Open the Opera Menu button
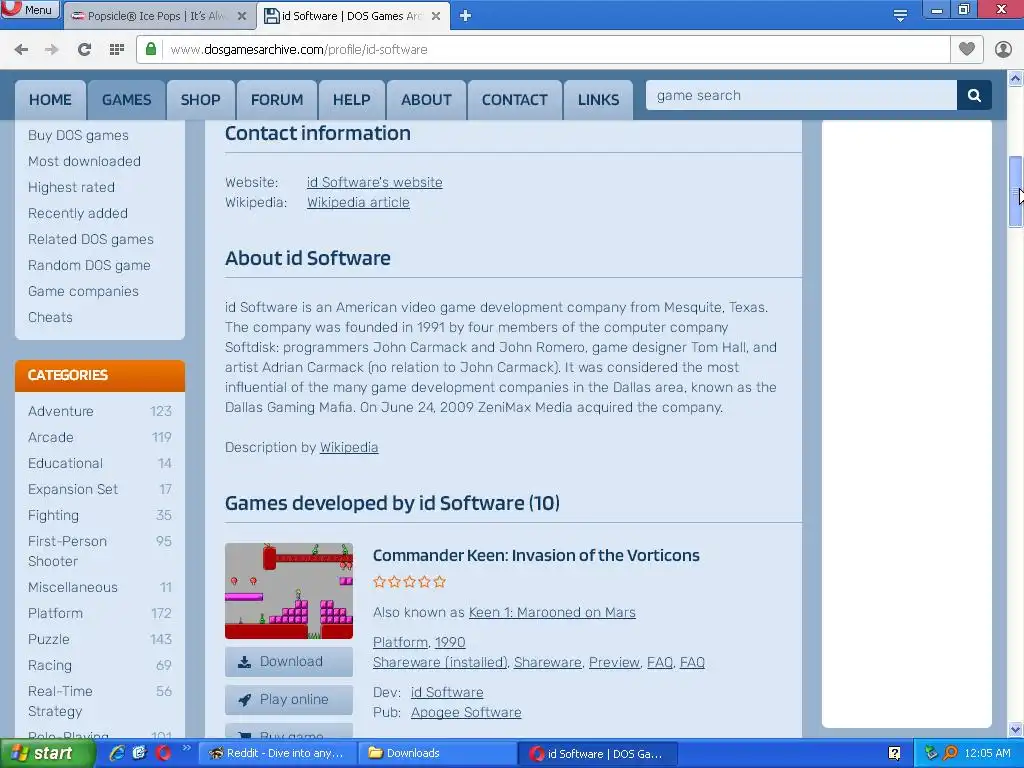This screenshot has height=768, width=1024. [29, 9]
